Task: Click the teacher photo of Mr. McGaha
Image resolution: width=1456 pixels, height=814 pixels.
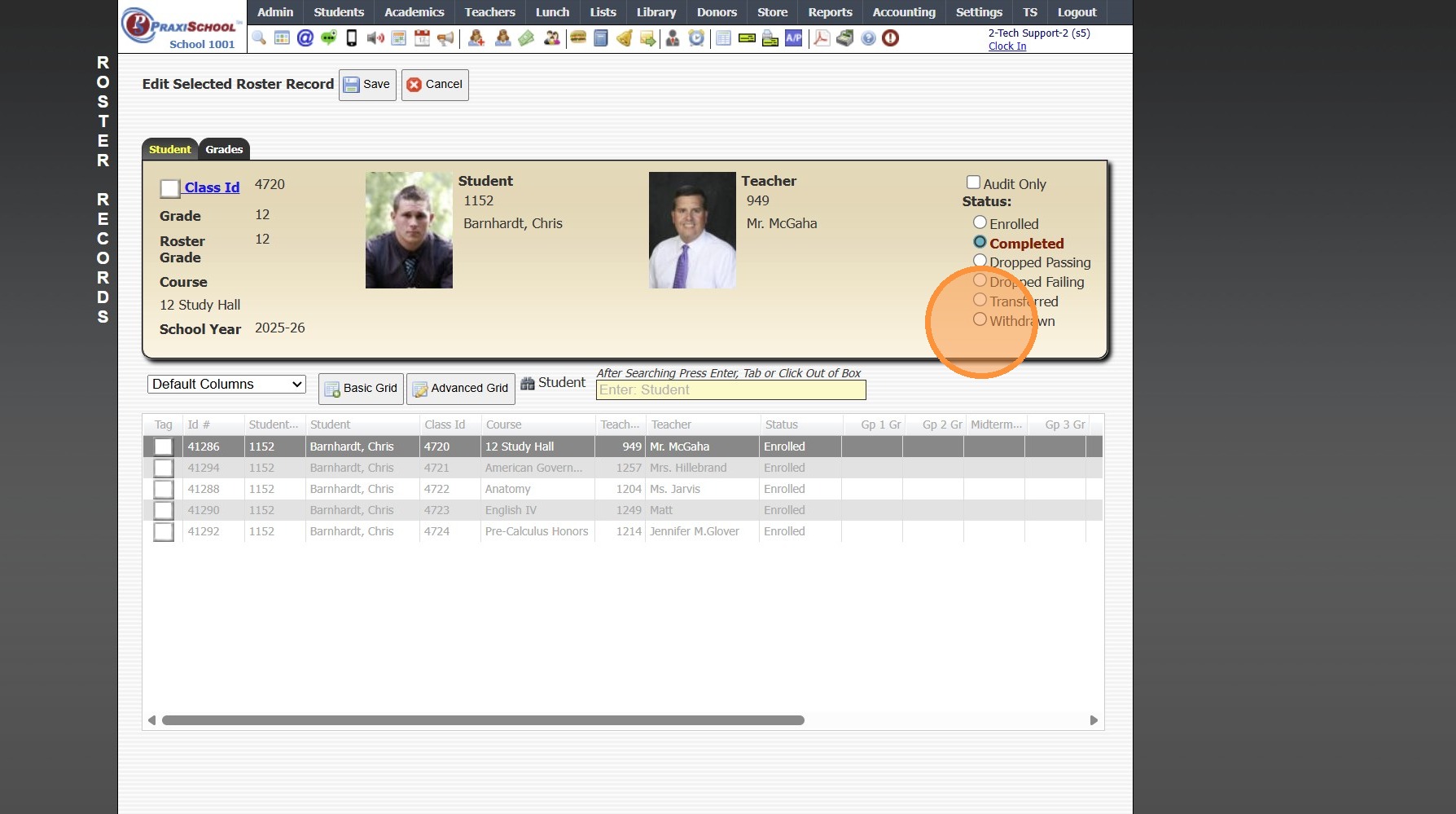Action: click(692, 230)
